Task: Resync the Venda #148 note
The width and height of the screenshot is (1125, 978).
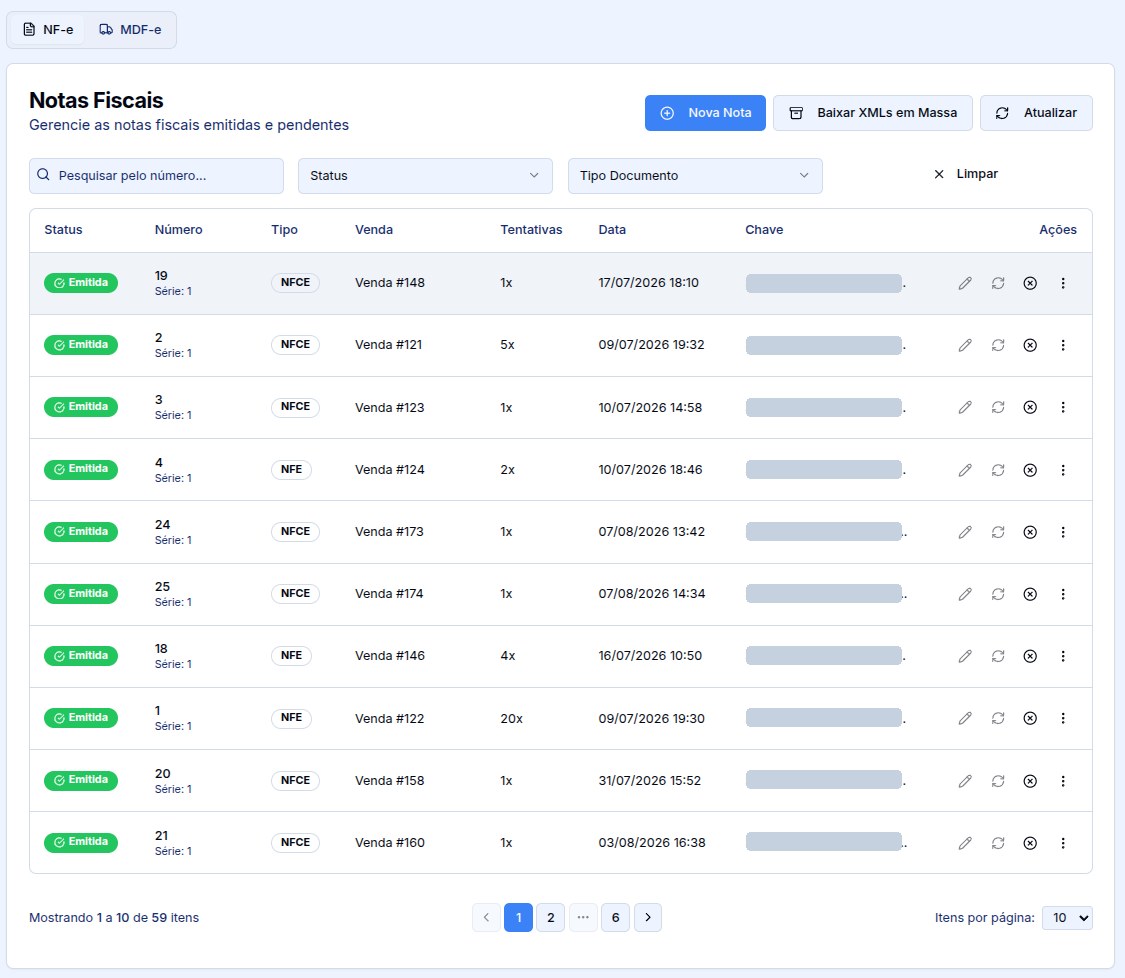Action: 998,283
